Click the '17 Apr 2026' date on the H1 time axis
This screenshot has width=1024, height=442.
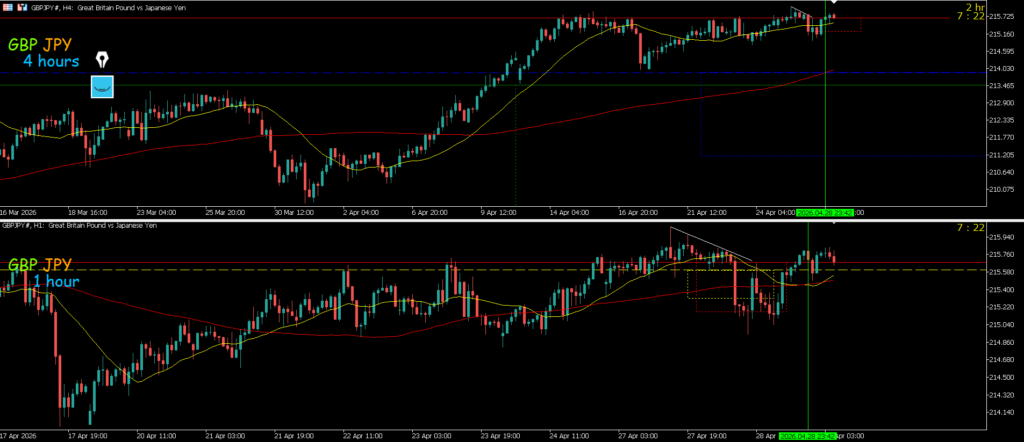18,435
